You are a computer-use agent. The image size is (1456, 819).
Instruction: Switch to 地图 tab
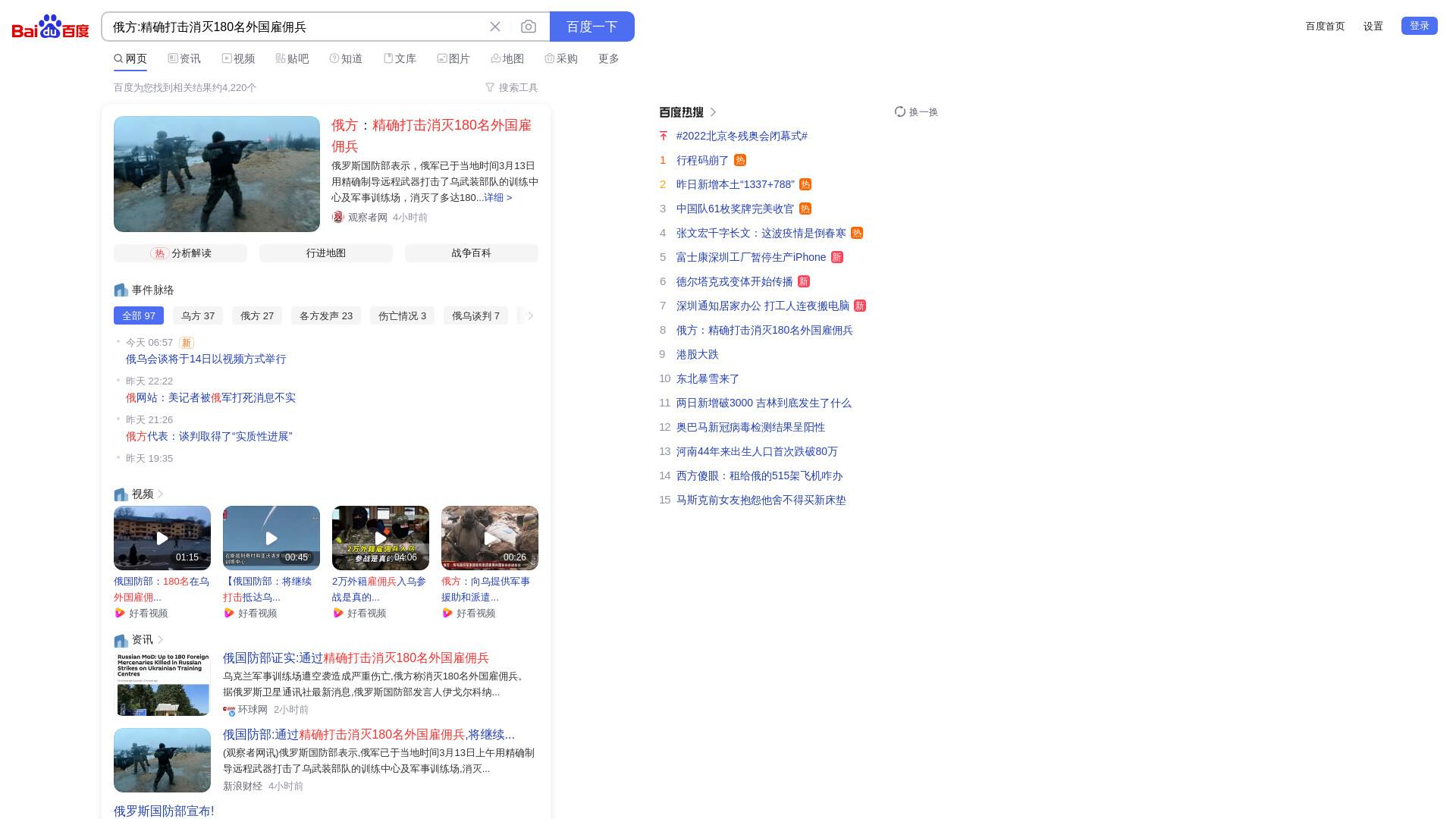pos(507,58)
